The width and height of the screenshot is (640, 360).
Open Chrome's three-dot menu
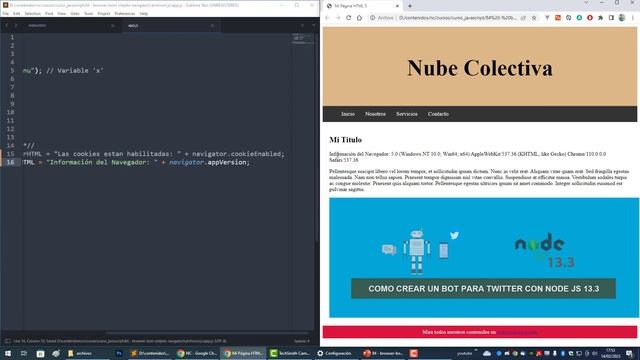[x=633, y=18]
